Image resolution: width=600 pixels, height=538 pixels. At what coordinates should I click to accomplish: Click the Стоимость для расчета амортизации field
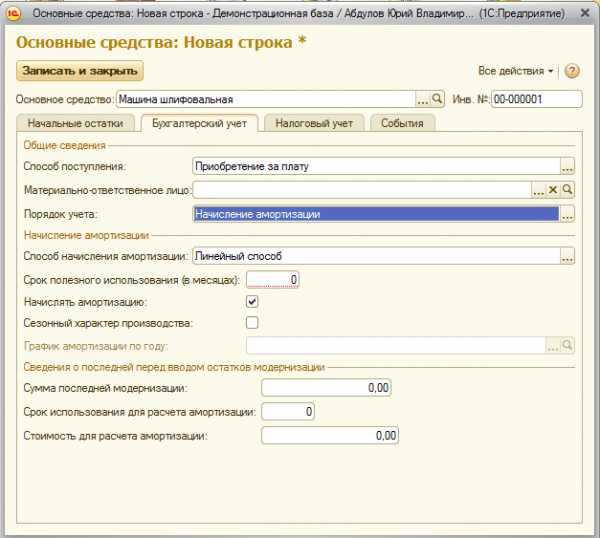pyautogui.click(x=330, y=435)
